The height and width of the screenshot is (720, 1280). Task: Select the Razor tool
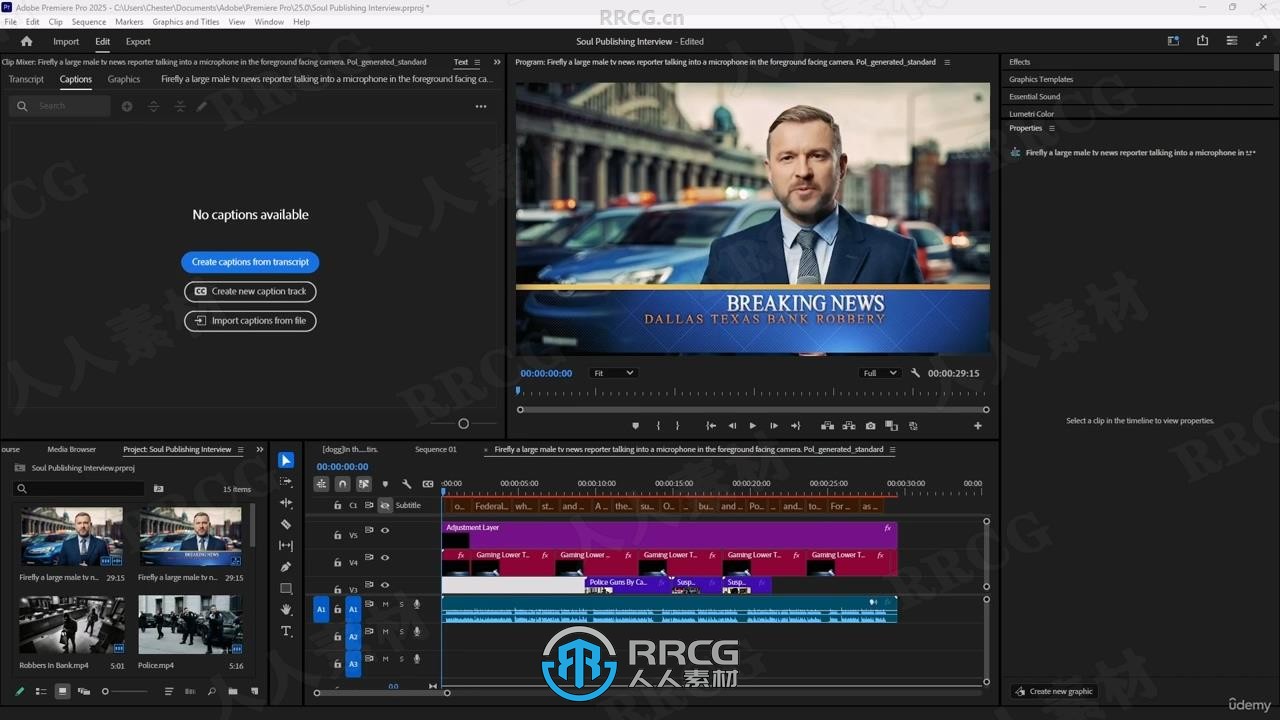(x=286, y=524)
